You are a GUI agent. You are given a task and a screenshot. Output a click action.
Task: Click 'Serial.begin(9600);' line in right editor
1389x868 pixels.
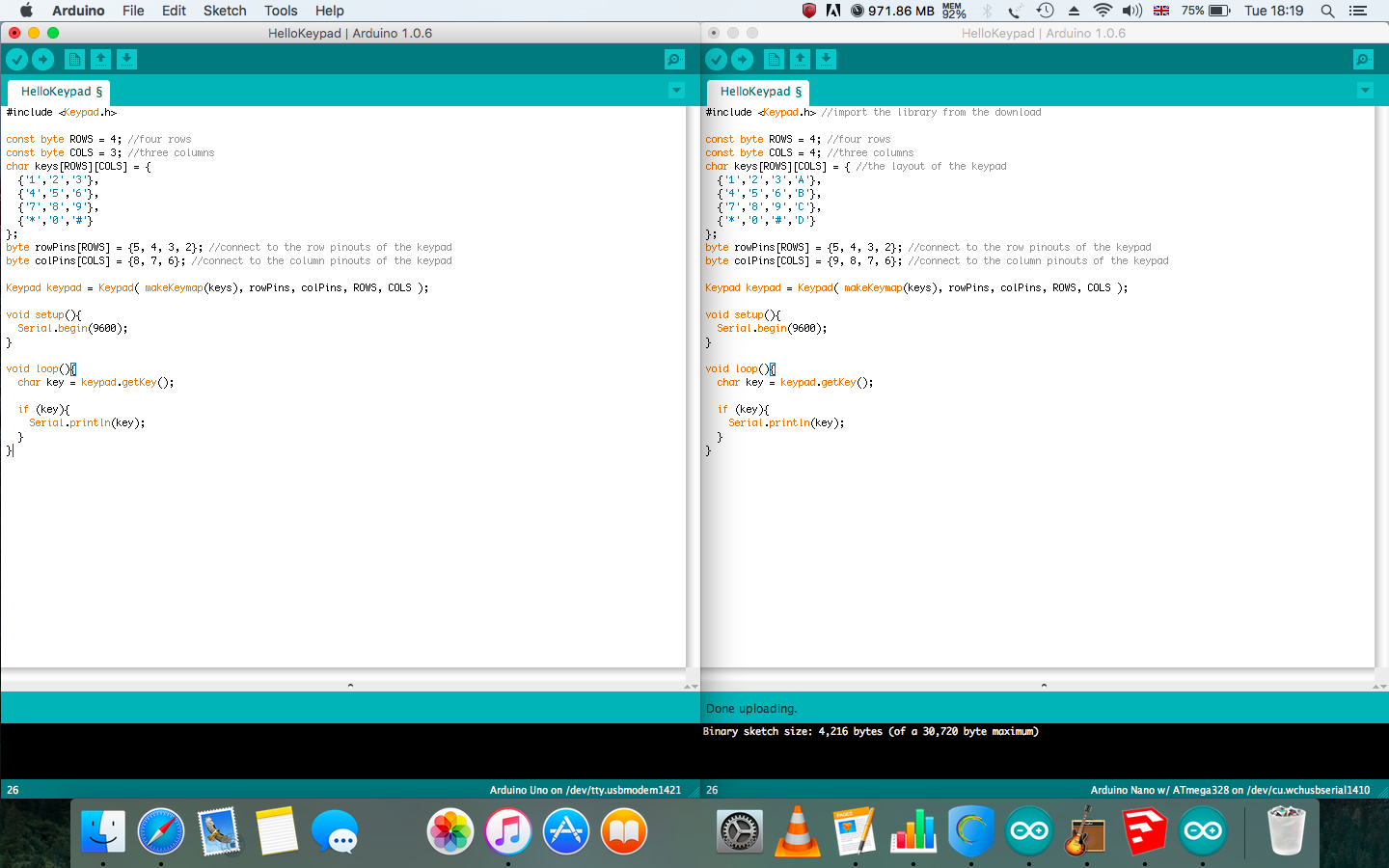[x=772, y=329]
